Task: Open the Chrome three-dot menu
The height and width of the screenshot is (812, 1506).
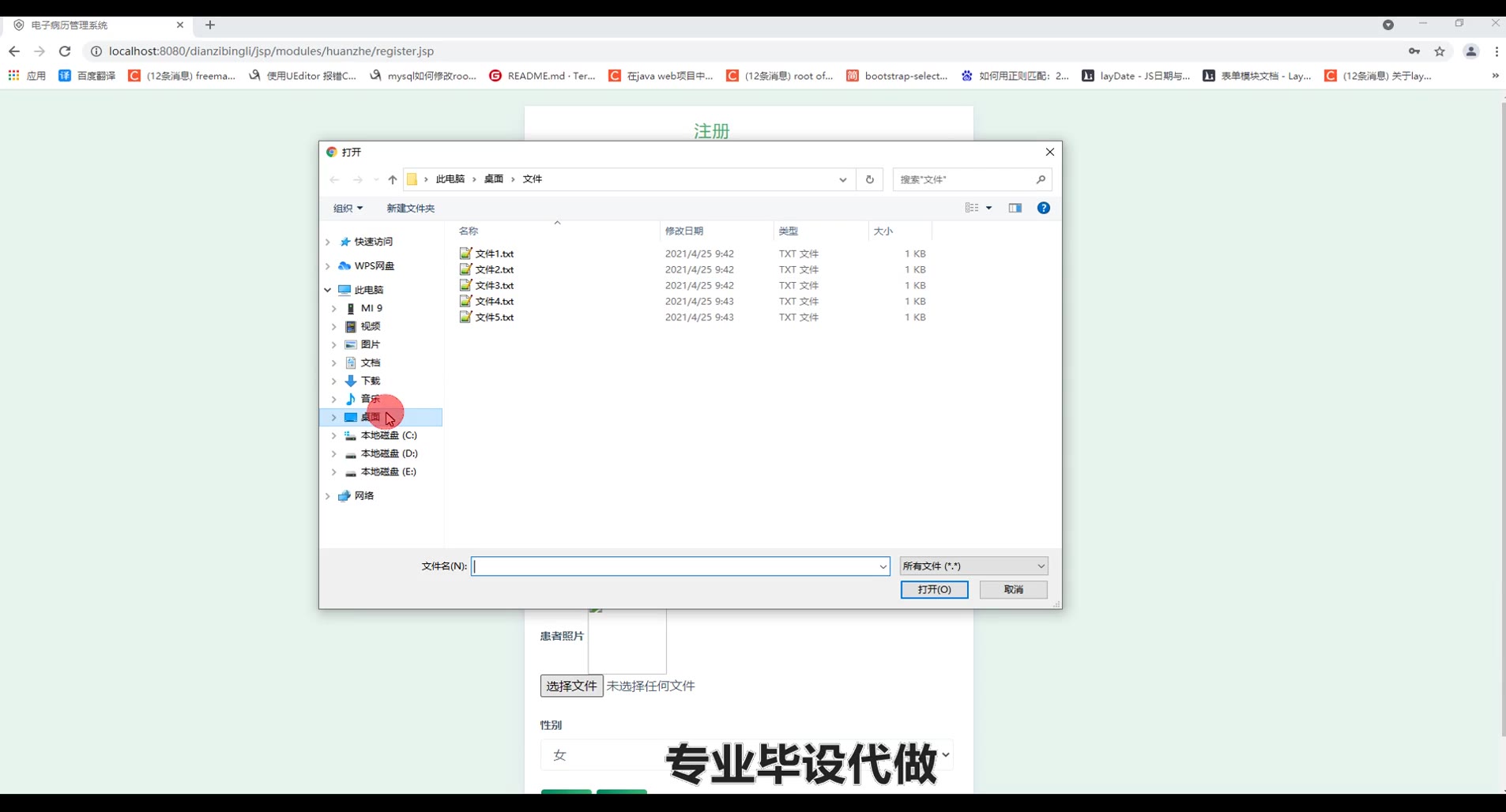Action: (1497, 51)
